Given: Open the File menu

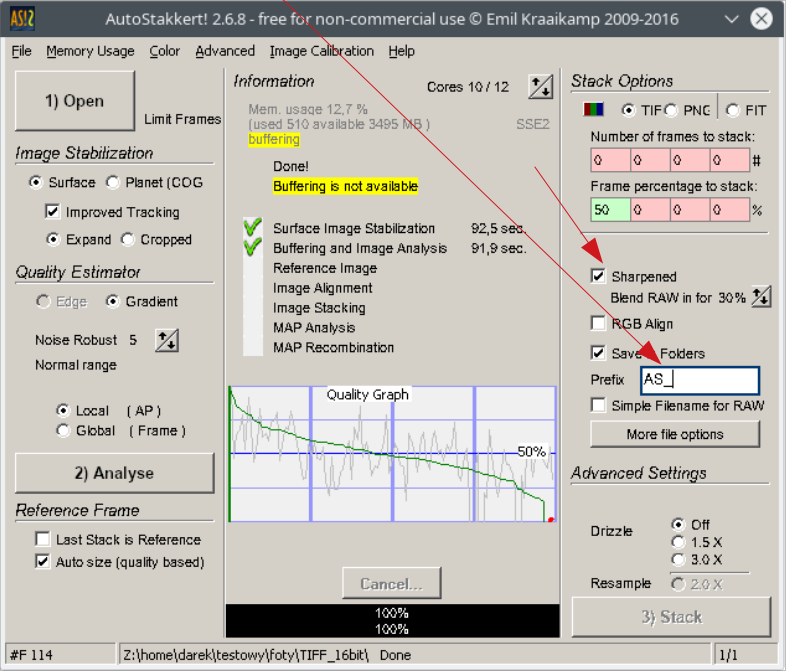Looking at the screenshot, I should click(22, 51).
